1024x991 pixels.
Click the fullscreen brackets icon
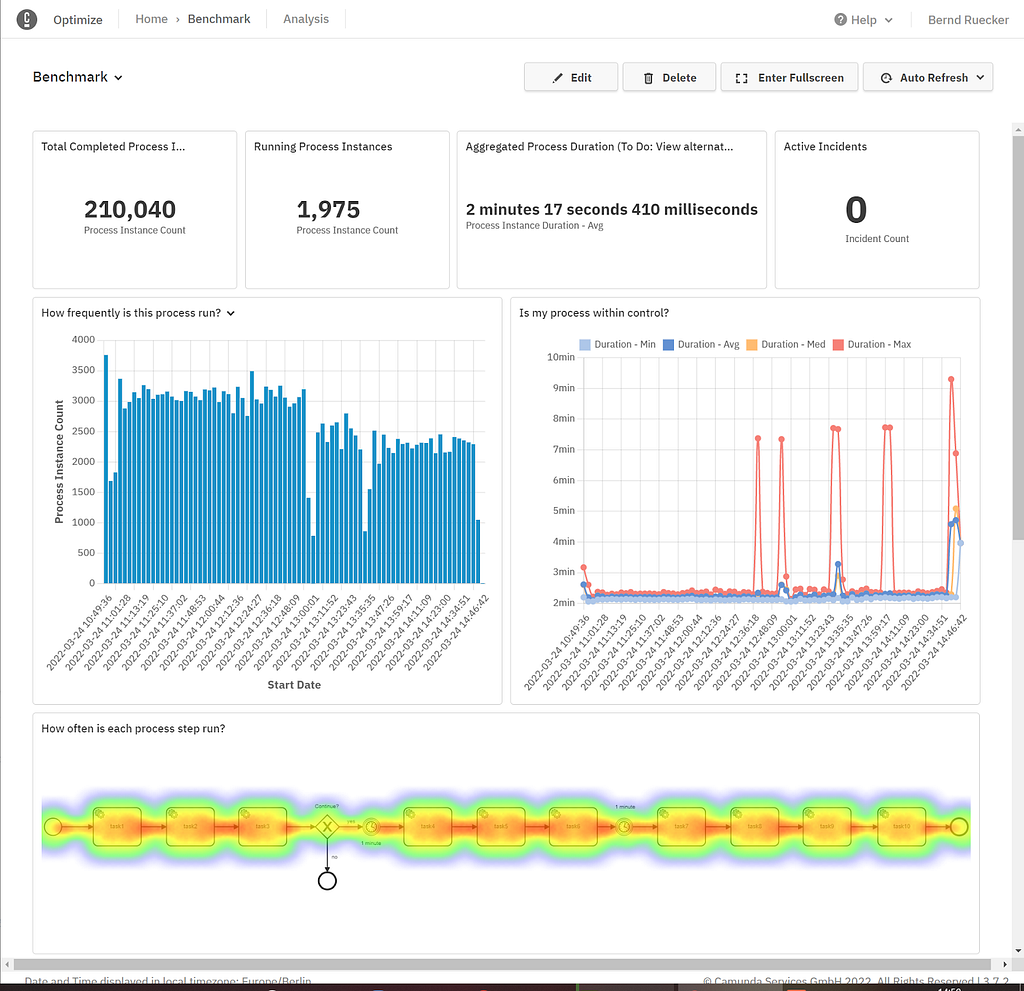point(741,78)
